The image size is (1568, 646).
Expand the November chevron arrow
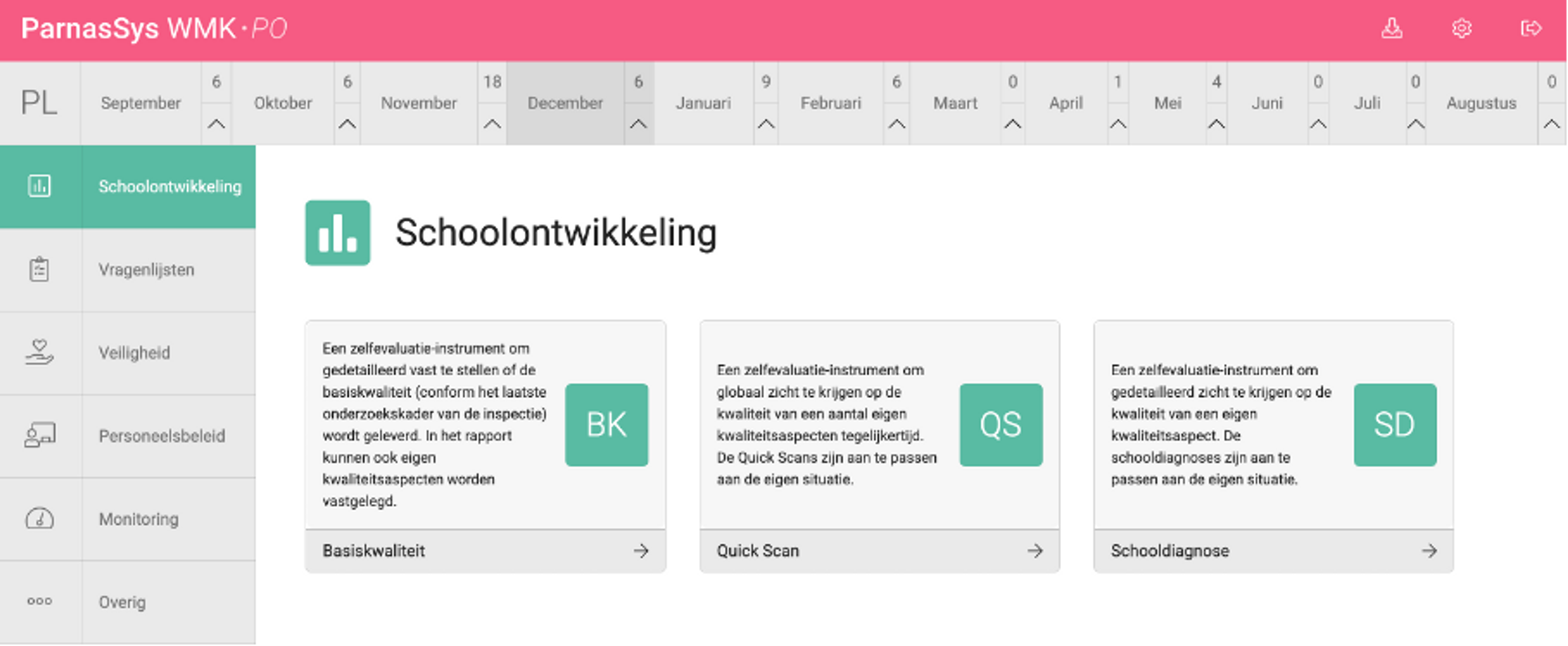point(492,124)
